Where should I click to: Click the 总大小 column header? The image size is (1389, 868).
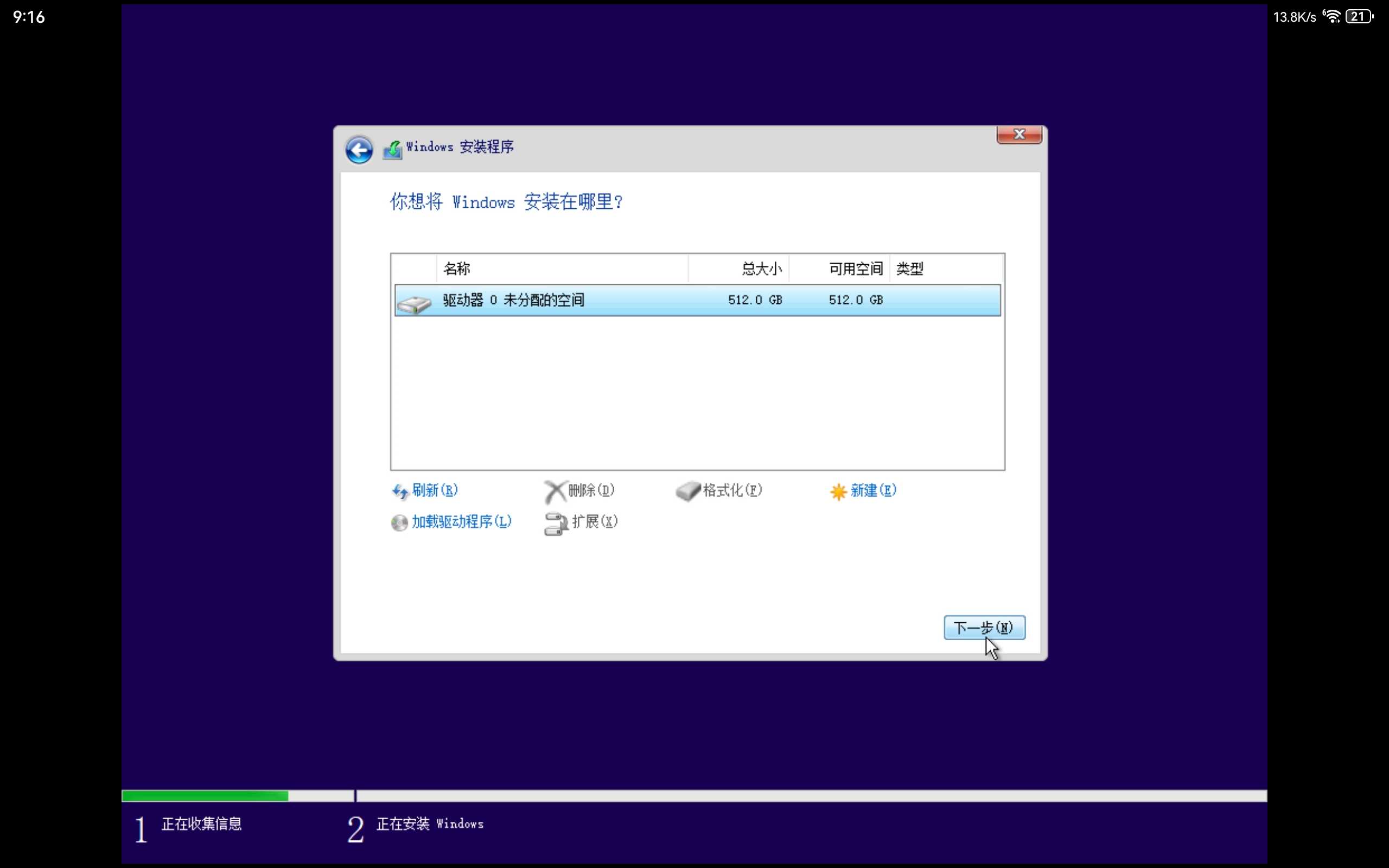[761, 269]
